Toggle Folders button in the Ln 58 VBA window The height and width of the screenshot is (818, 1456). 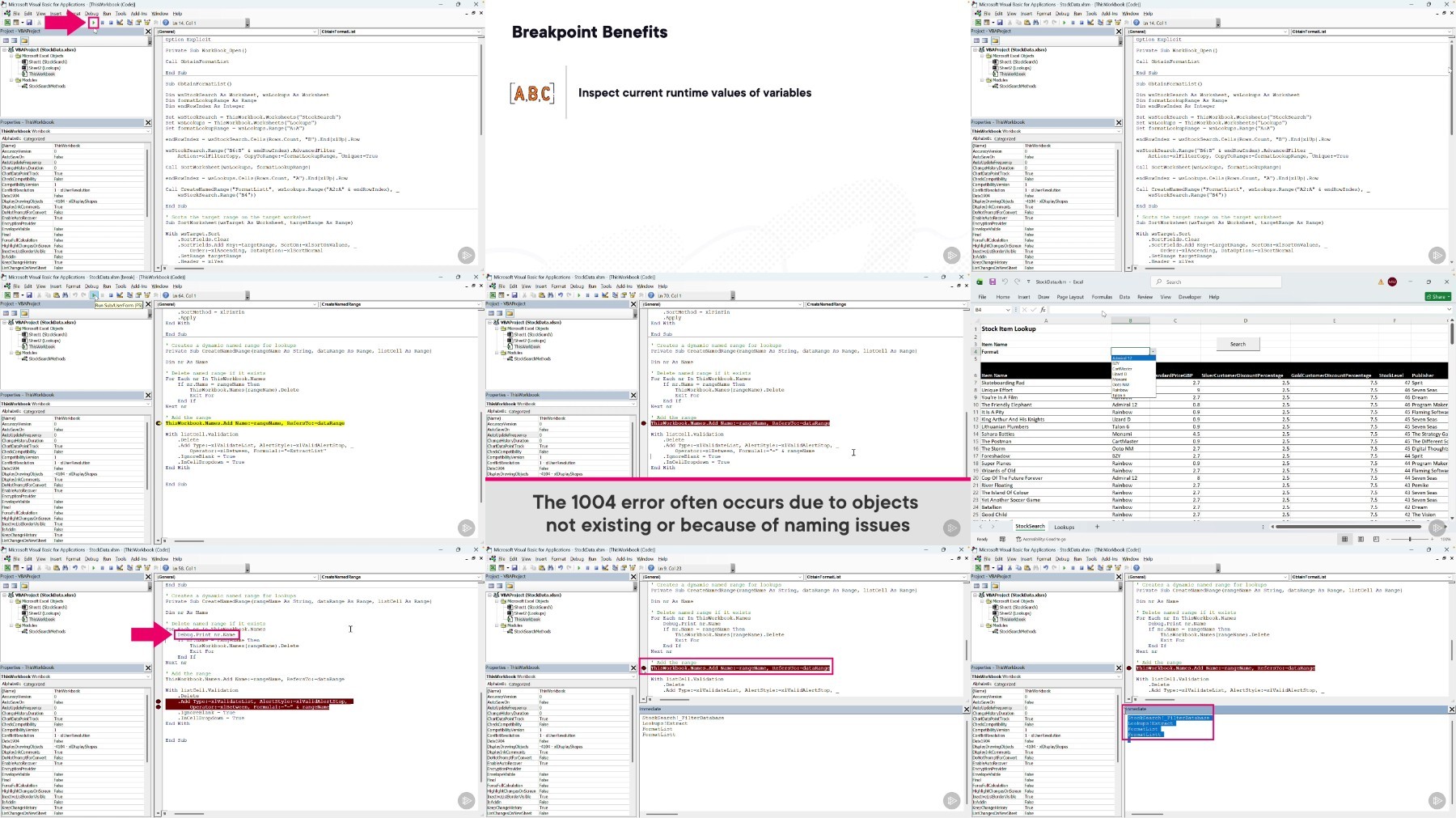point(24,586)
